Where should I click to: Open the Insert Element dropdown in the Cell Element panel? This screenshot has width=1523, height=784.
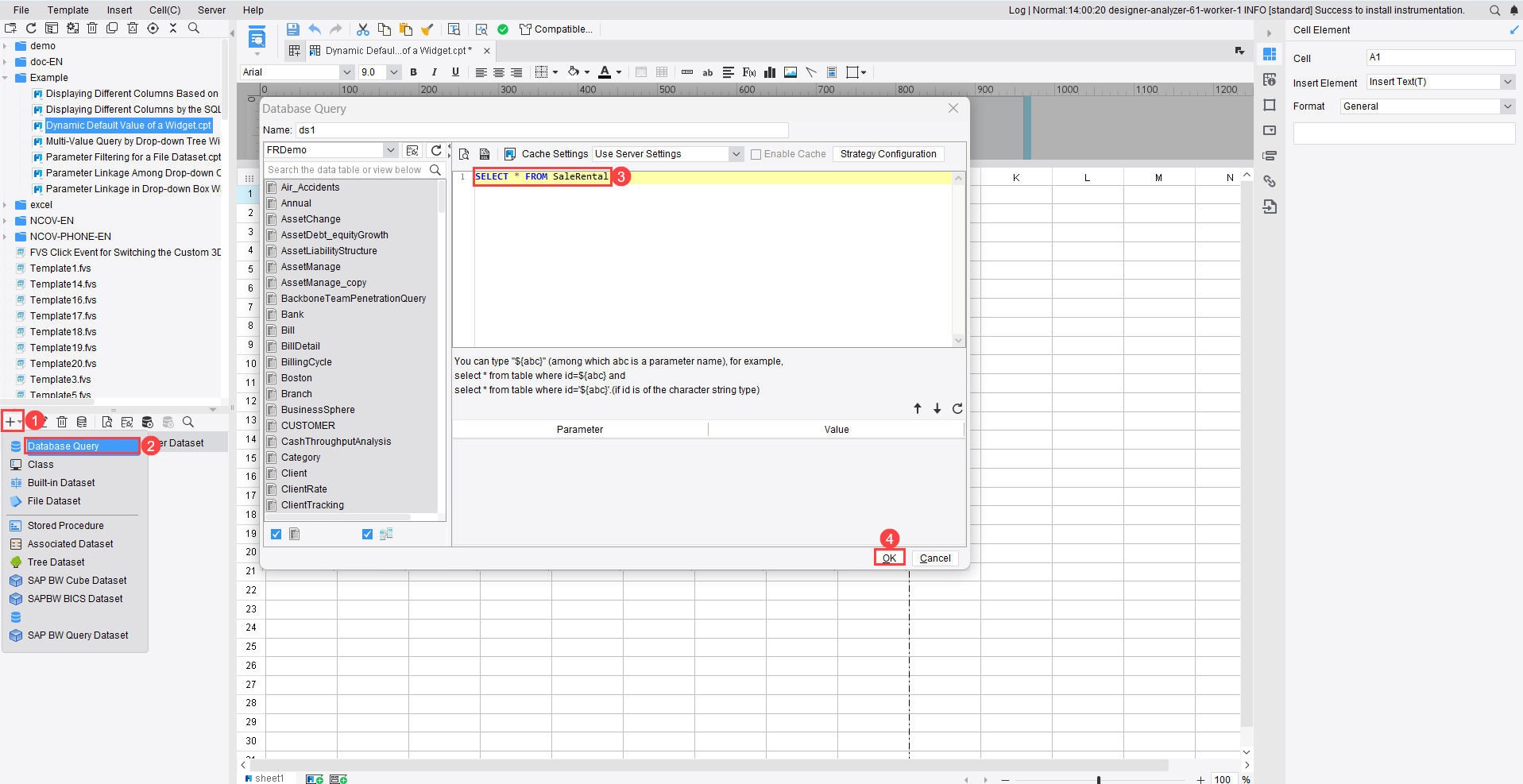pos(1440,82)
